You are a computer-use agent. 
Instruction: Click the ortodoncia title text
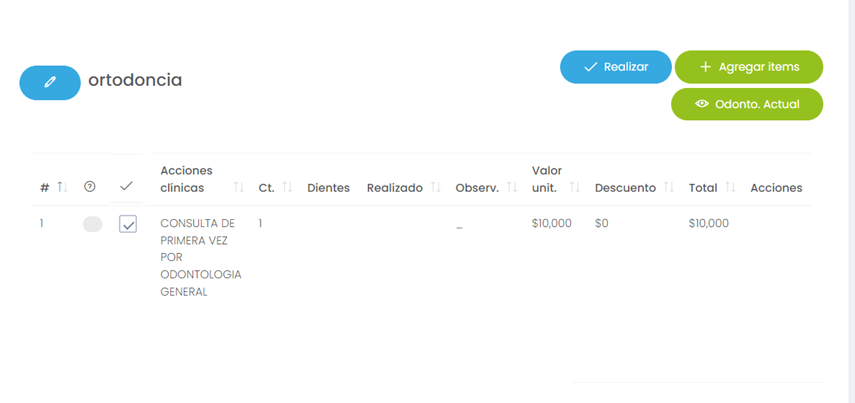click(x=135, y=80)
